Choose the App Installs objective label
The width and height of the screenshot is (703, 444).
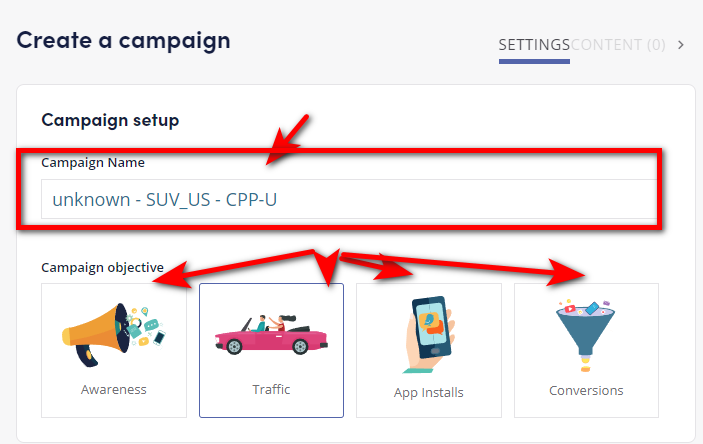pyautogui.click(x=429, y=392)
